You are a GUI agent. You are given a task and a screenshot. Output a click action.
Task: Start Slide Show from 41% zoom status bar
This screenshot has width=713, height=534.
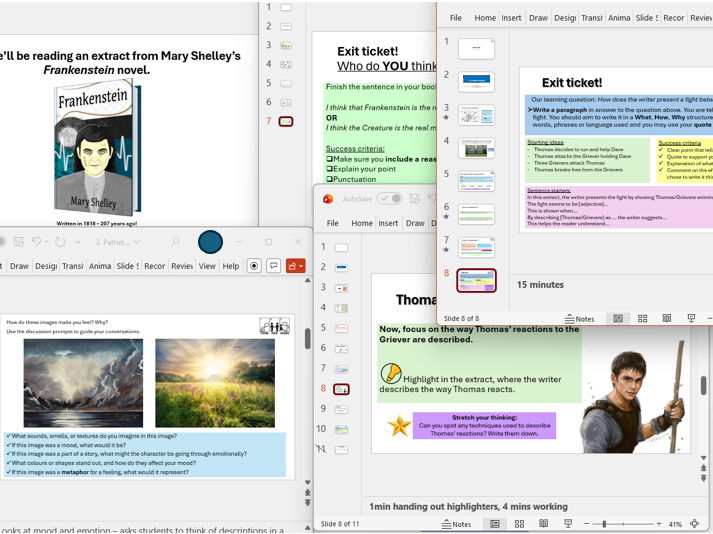click(567, 524)
